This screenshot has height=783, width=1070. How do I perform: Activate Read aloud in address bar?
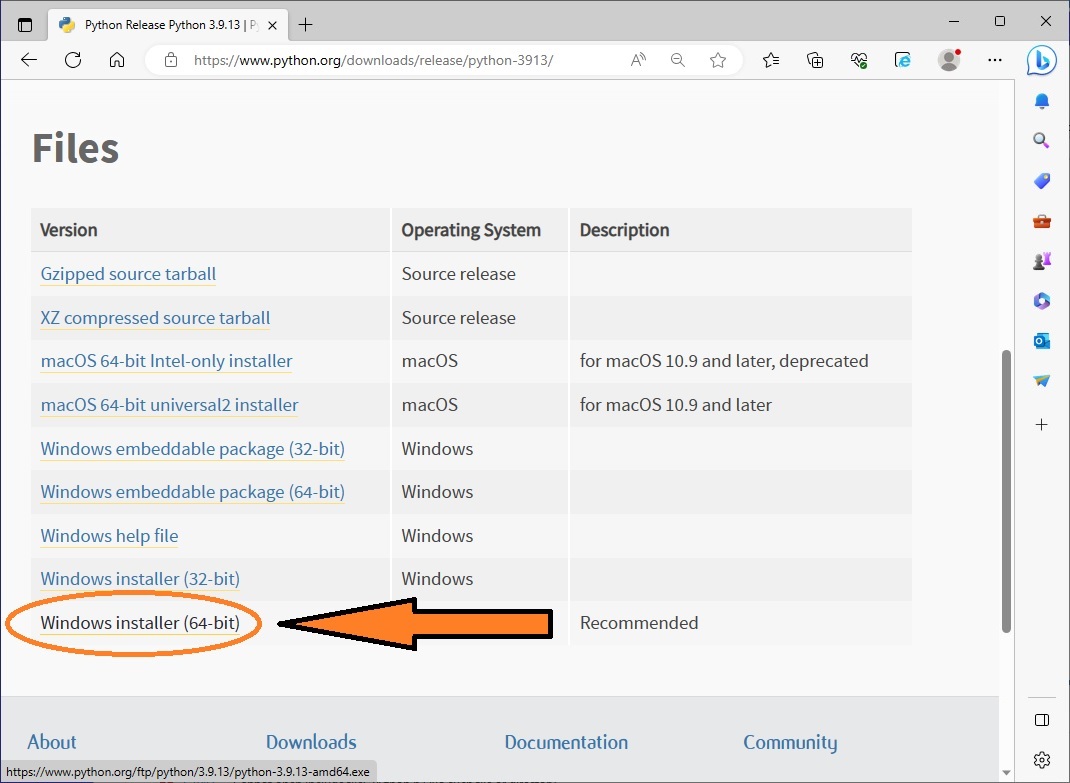[x=638, y=60]
